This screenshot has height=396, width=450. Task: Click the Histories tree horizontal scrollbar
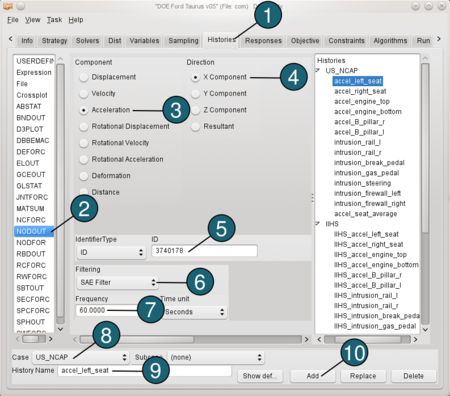coord(367,339)
